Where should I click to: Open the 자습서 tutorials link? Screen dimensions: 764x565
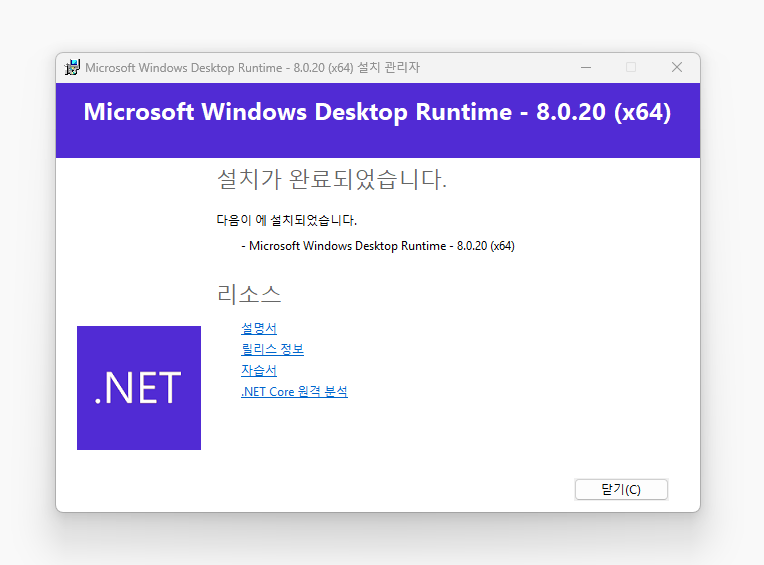tap(259, 370)
